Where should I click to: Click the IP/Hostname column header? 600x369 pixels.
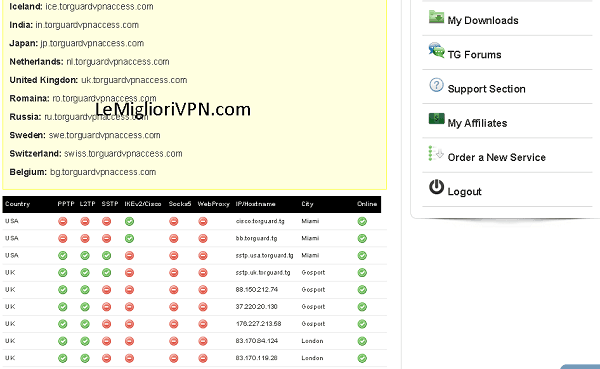(256, 204)
